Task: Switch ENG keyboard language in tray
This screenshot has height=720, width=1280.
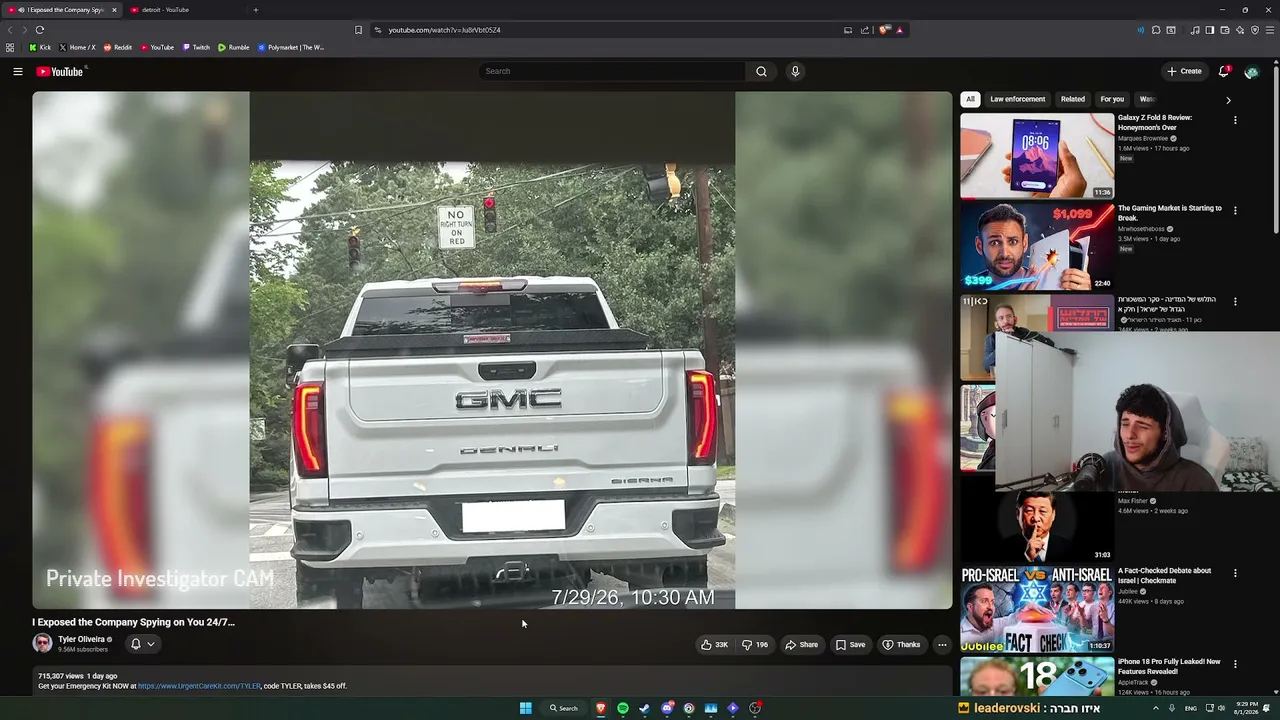Action: point(1190,708)
